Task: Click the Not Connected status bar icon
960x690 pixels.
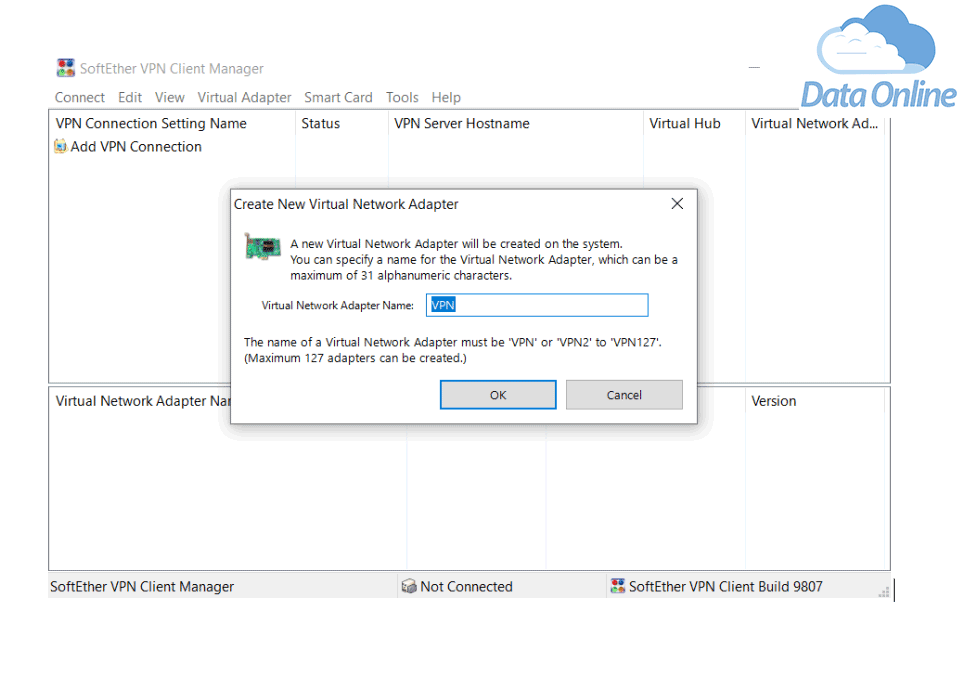Action: (408, 587)
